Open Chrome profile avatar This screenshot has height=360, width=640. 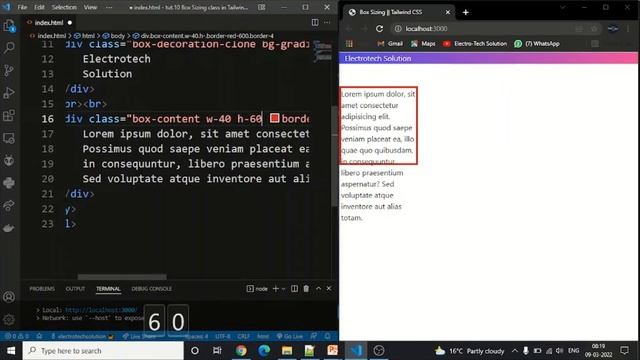pos(613,29)
